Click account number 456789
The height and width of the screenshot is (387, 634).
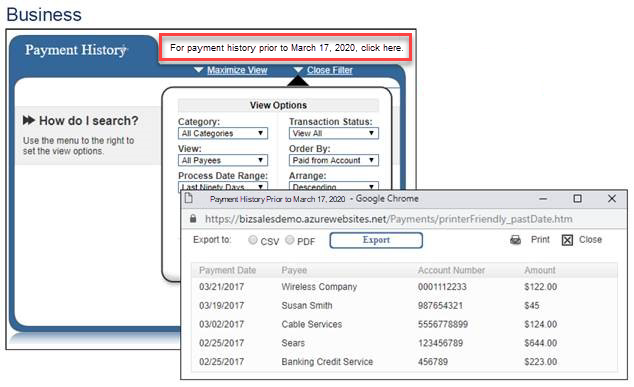433,362
